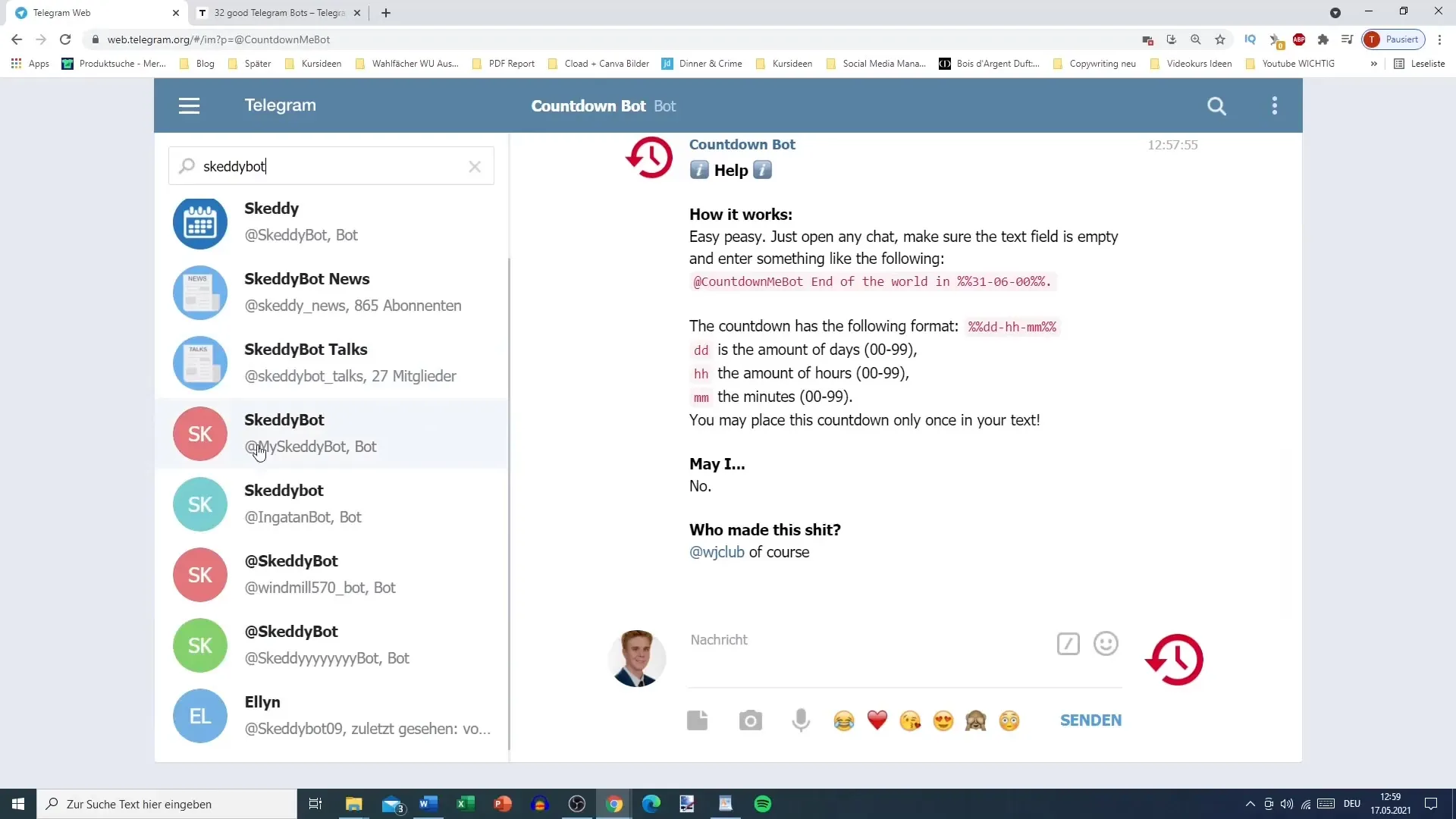Open the SkeddyBot Talks group
1456x819 pixels.
click(x=331, y=363)
